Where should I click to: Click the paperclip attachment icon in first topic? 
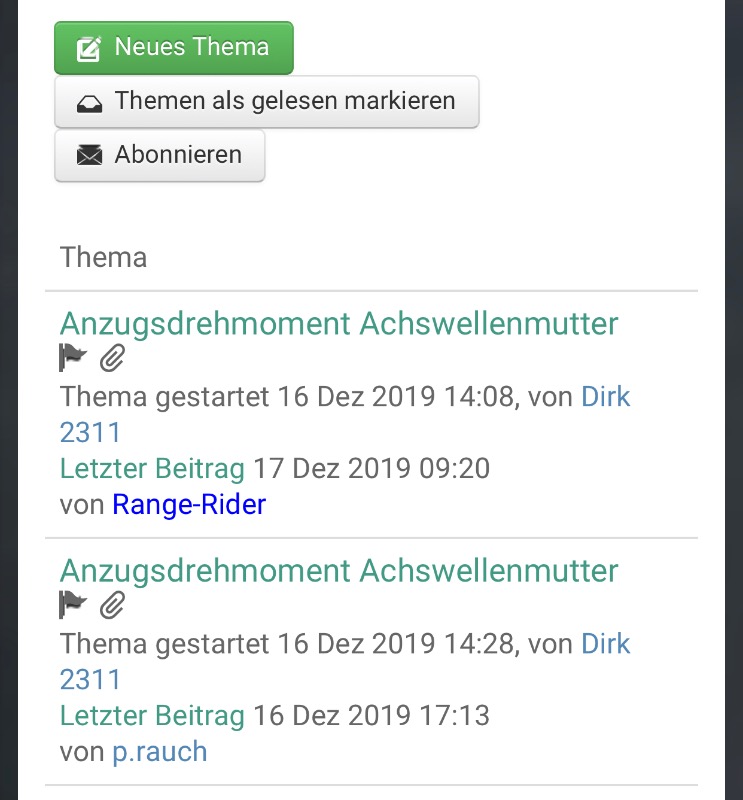point(112,357)
